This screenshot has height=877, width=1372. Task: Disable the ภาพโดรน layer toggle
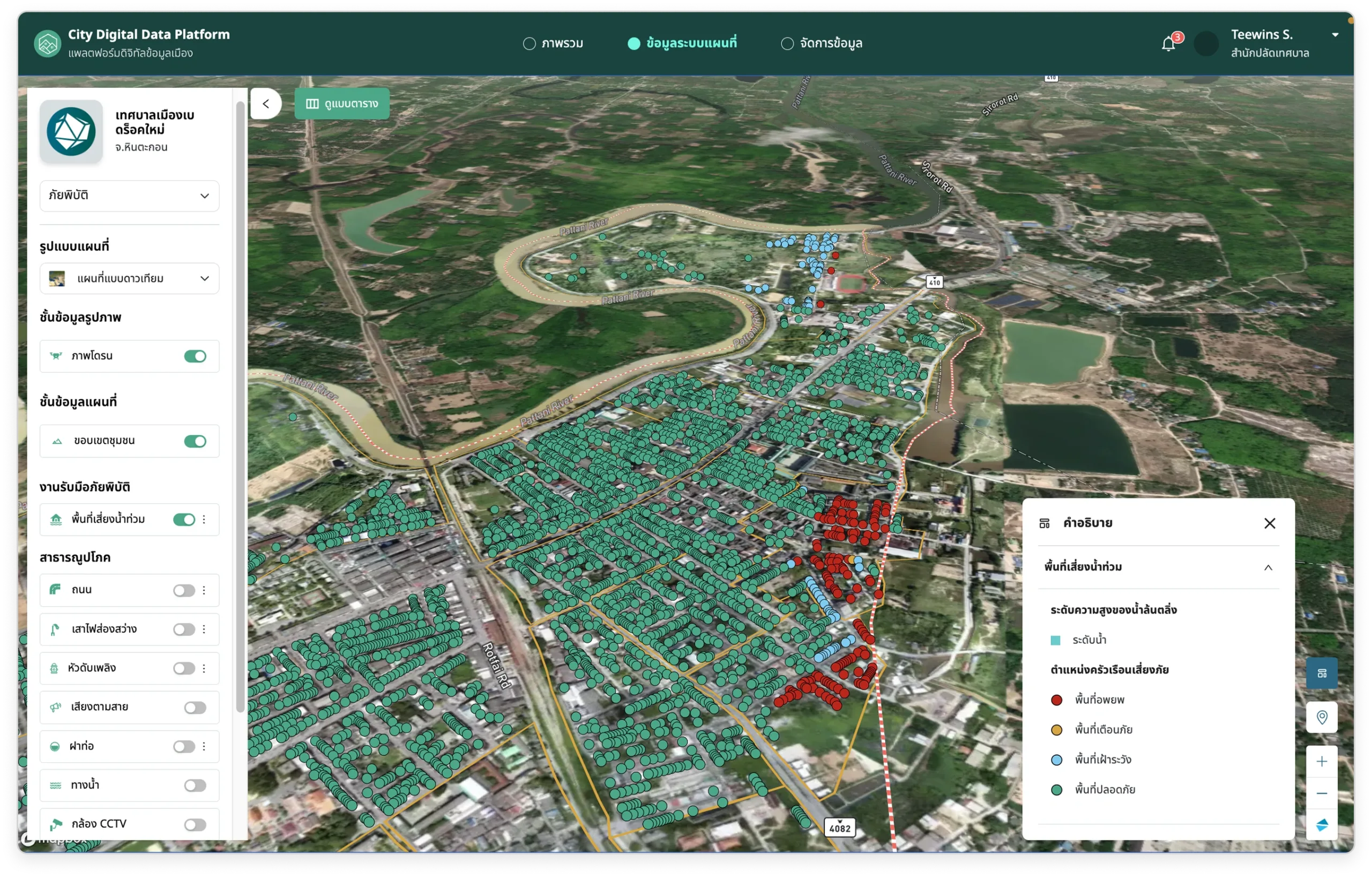click(195, 356)
